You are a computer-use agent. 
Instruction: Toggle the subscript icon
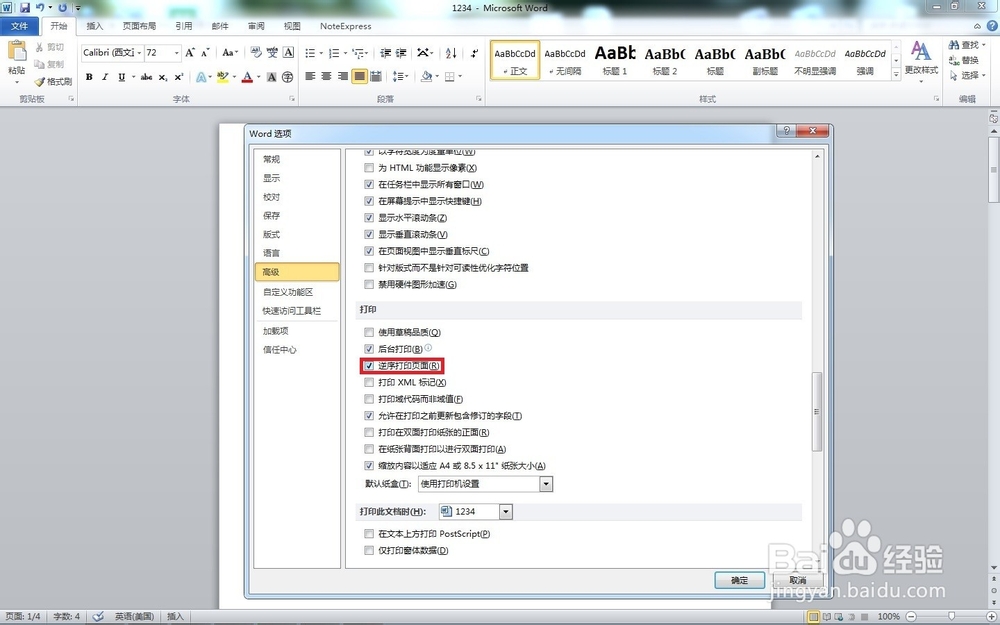162,76
